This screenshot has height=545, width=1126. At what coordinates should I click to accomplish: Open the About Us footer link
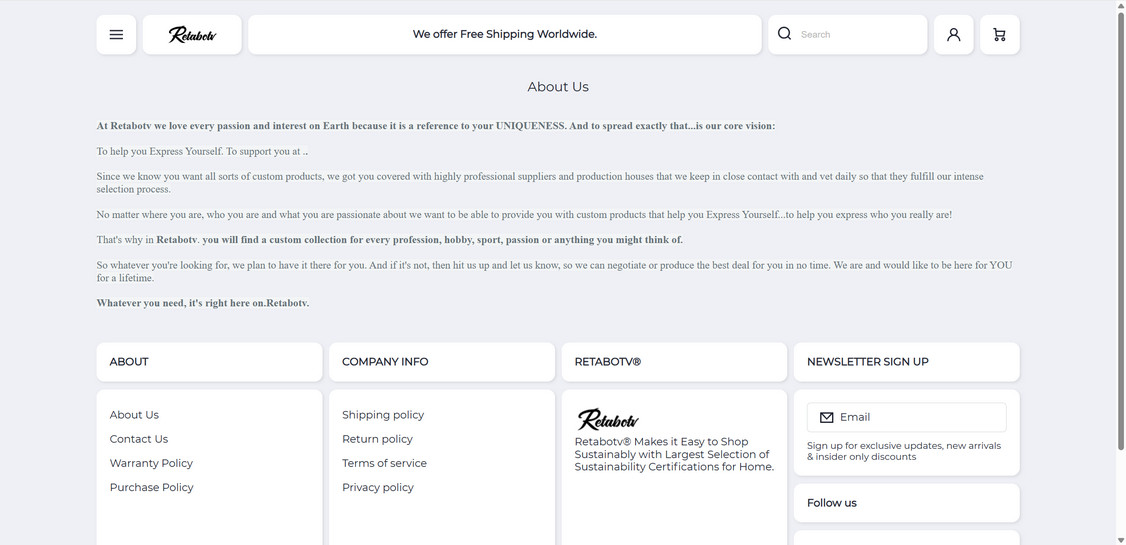pos(134,415)
